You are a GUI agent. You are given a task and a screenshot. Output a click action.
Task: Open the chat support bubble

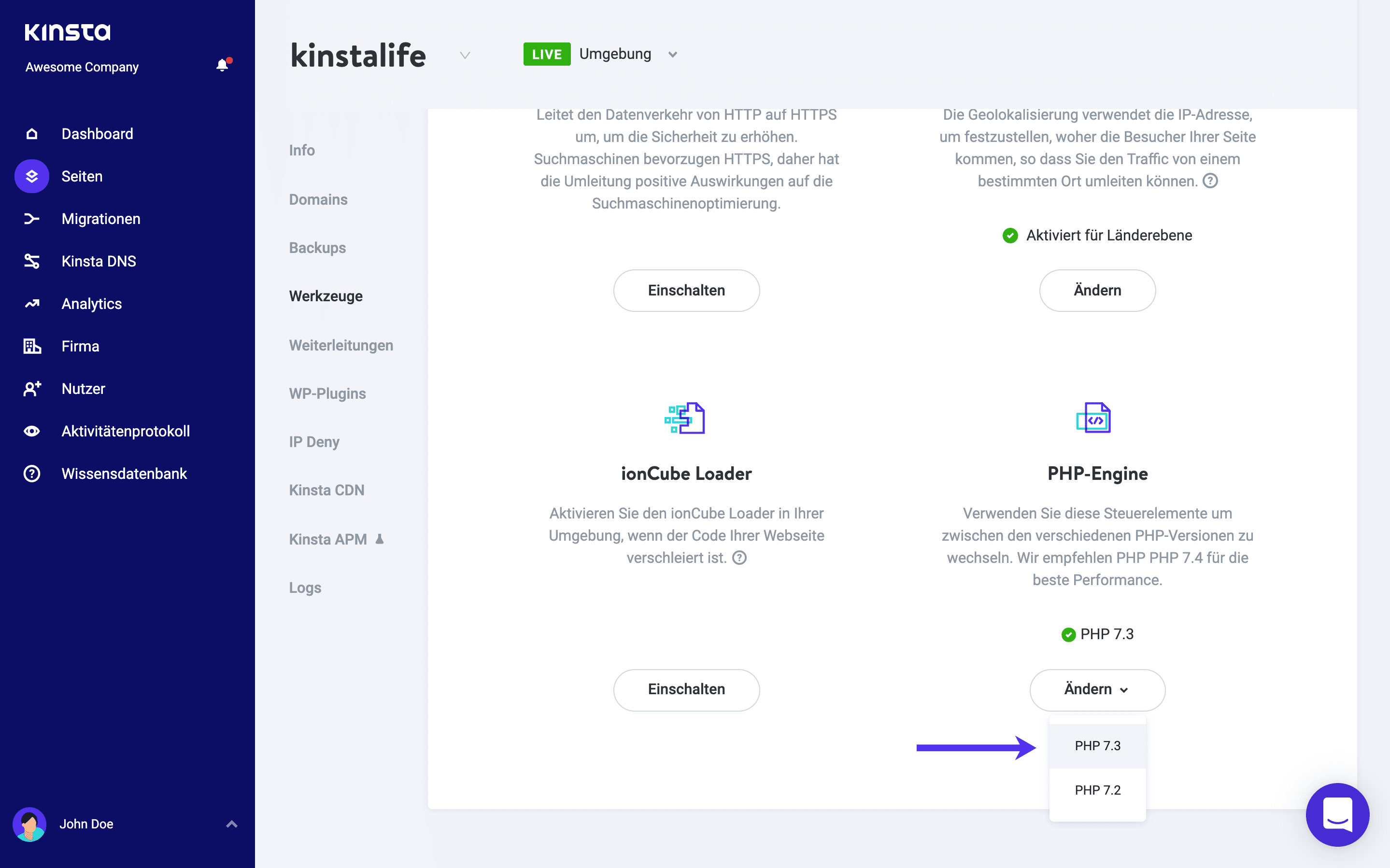1337,814
